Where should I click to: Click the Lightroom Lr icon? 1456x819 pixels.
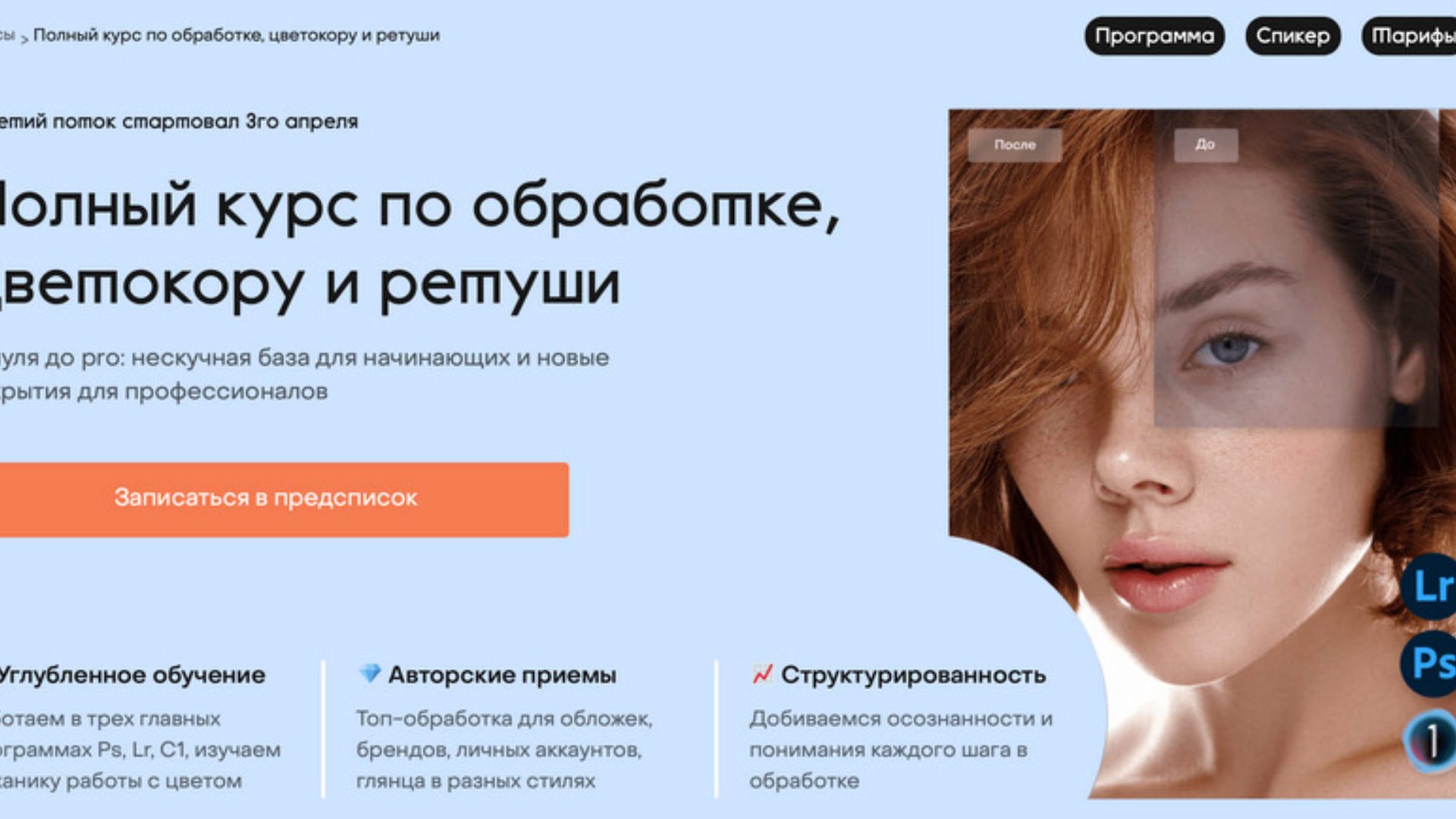click(x=1429, y=586)
